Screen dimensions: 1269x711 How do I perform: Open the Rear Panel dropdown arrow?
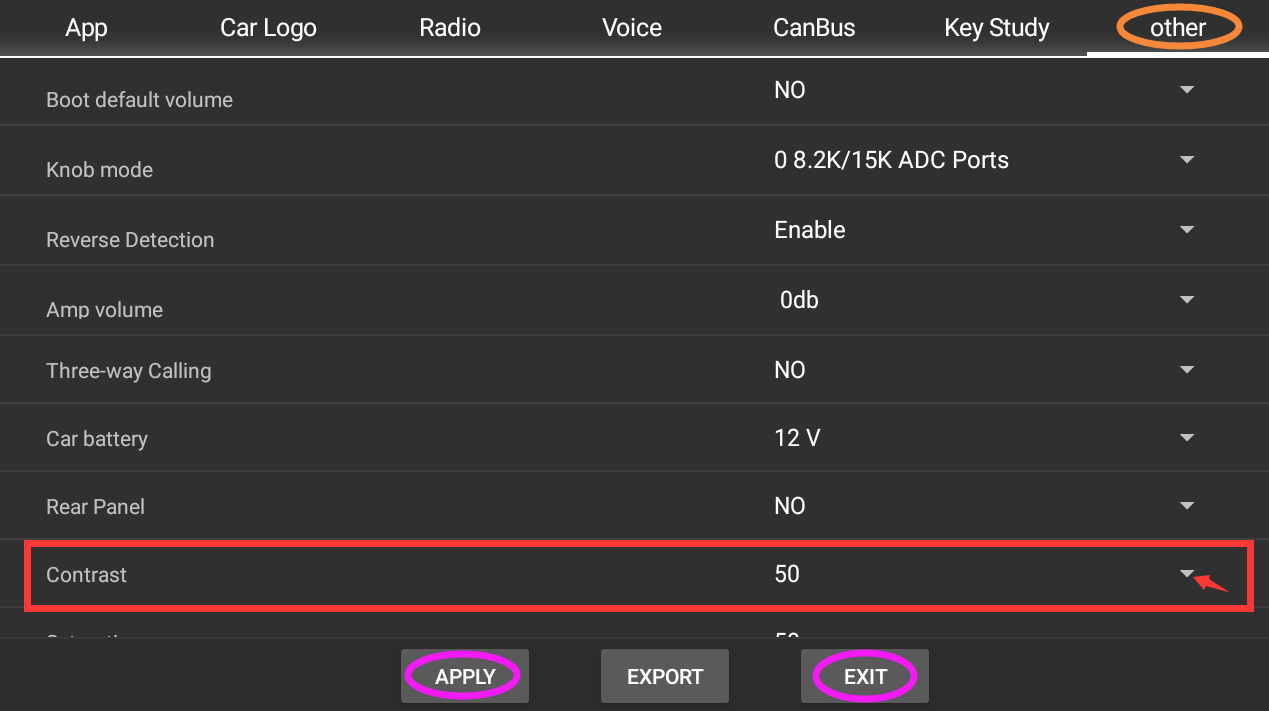coord(1187,506)
